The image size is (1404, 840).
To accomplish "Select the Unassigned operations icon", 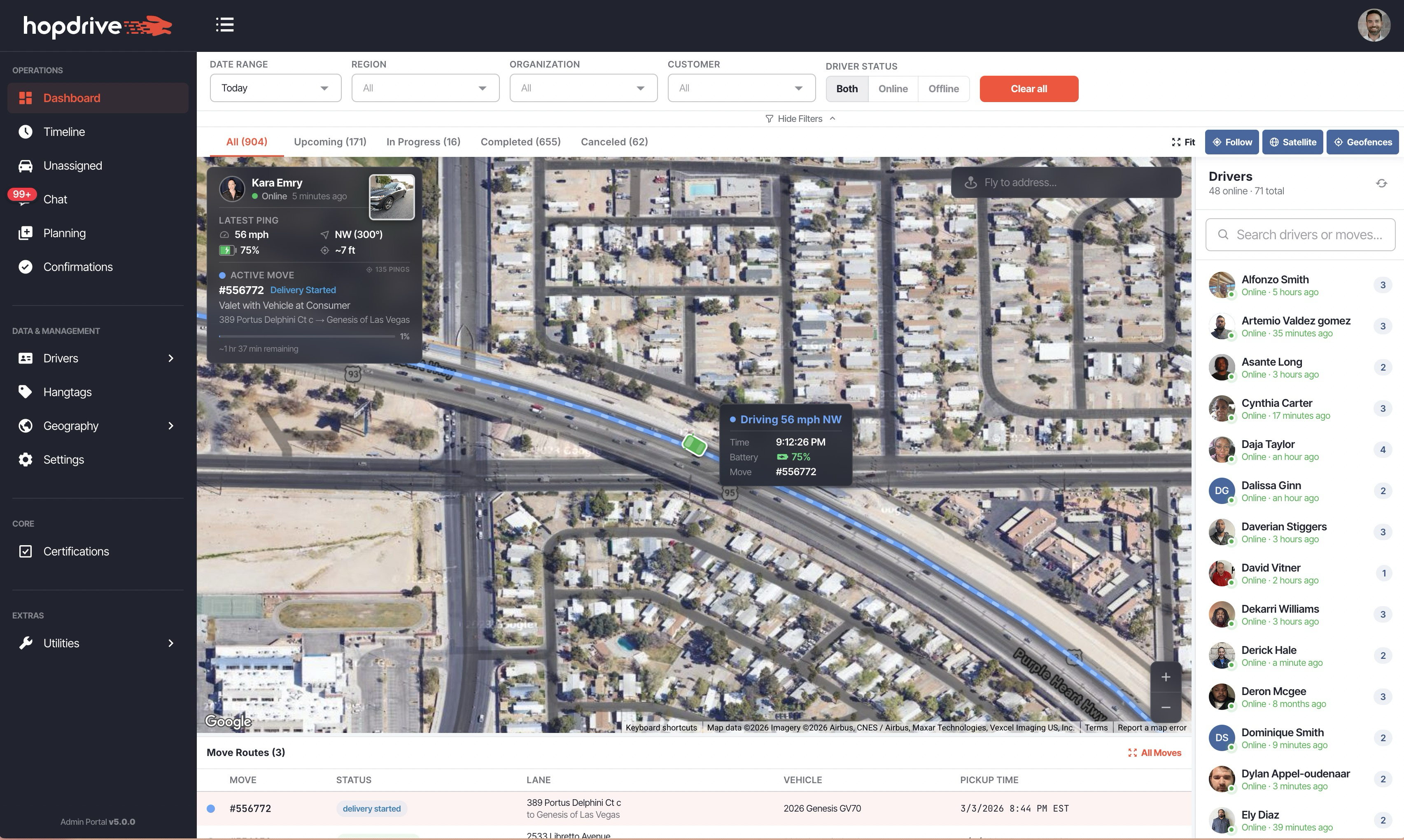I will coord(26,165).
